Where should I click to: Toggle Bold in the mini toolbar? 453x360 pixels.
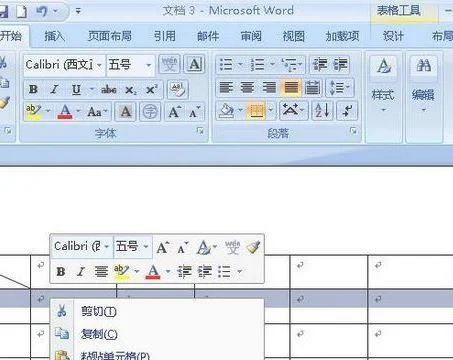pos(61,272)
